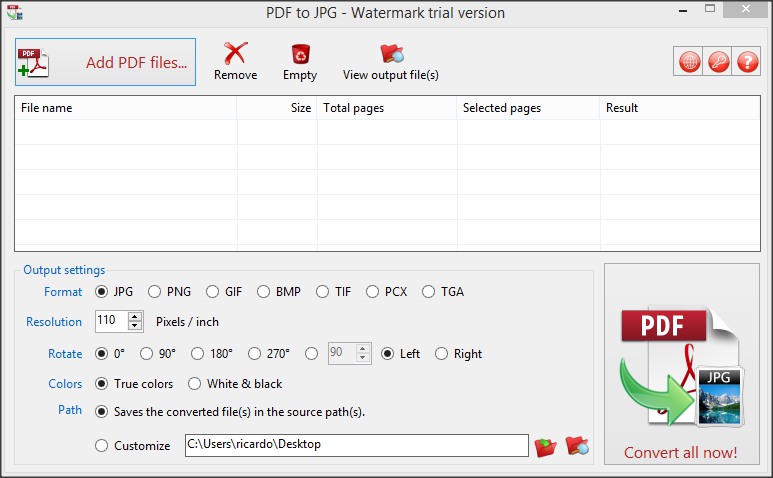This screenshot has height=478, width=773.
Task: Click the output path text field
Action: pyautogui.click(x=357, y=445)
